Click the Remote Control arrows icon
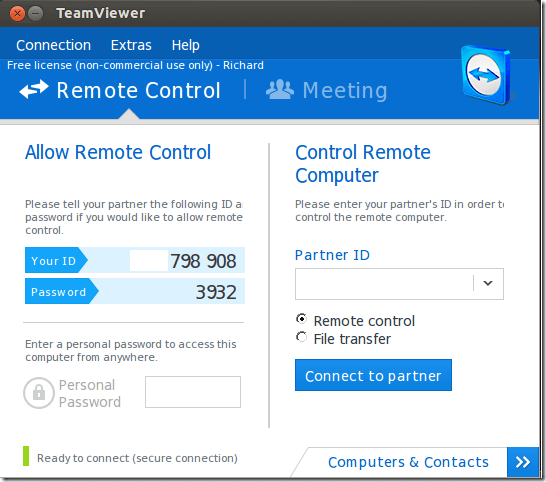The image size is (546, 482). [34, 89]
